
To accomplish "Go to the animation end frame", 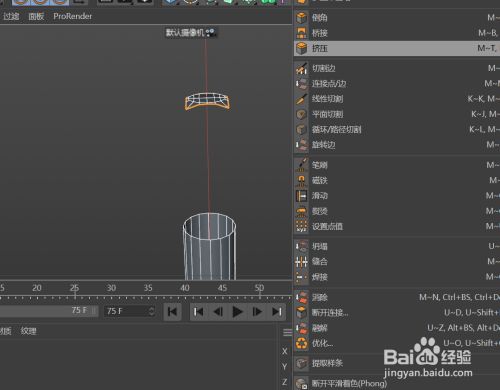I will pos(277,312).
